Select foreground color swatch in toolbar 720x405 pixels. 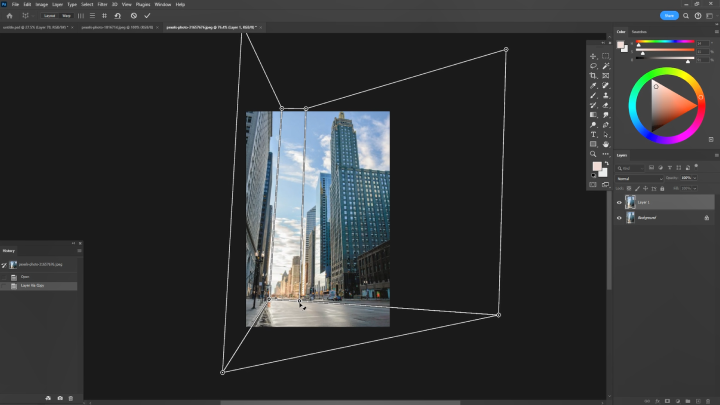(x=597, y=166)
